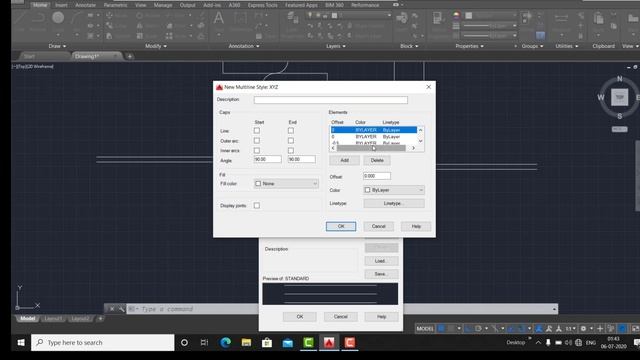
Task: Click the Windows Start button
Action: [21, 342]
